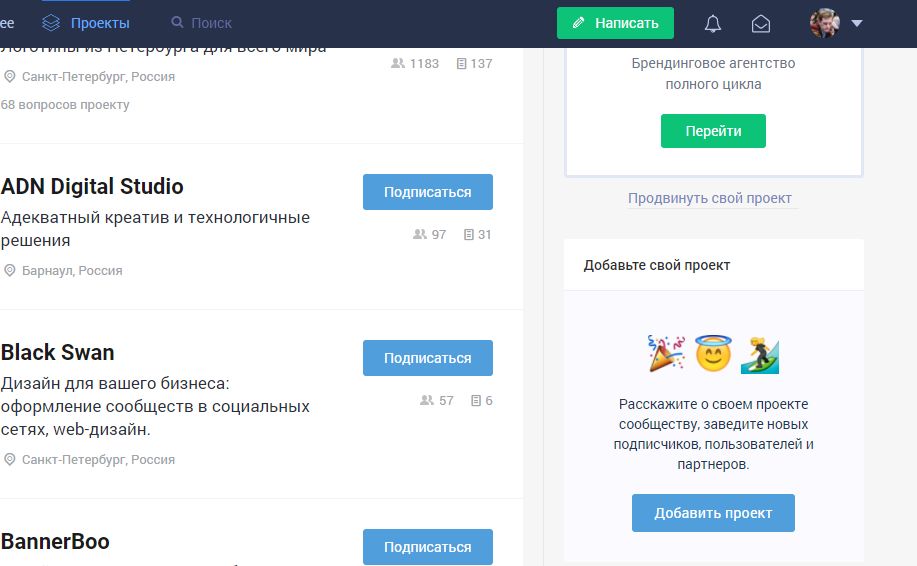Click location pin beside Барнаул, Россия
The image size is (917, 566).
[9, 270]
